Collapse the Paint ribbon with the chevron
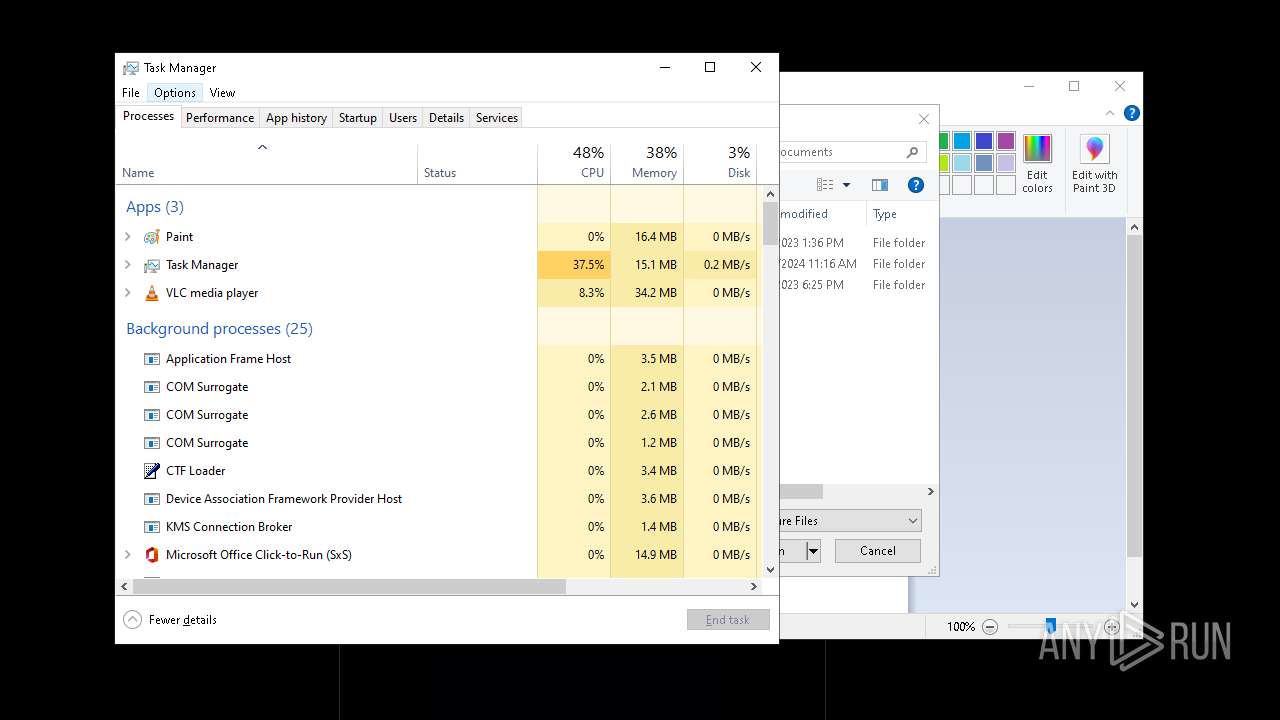This screenshot has width=1280, height=720. (x=1110, y=113)
